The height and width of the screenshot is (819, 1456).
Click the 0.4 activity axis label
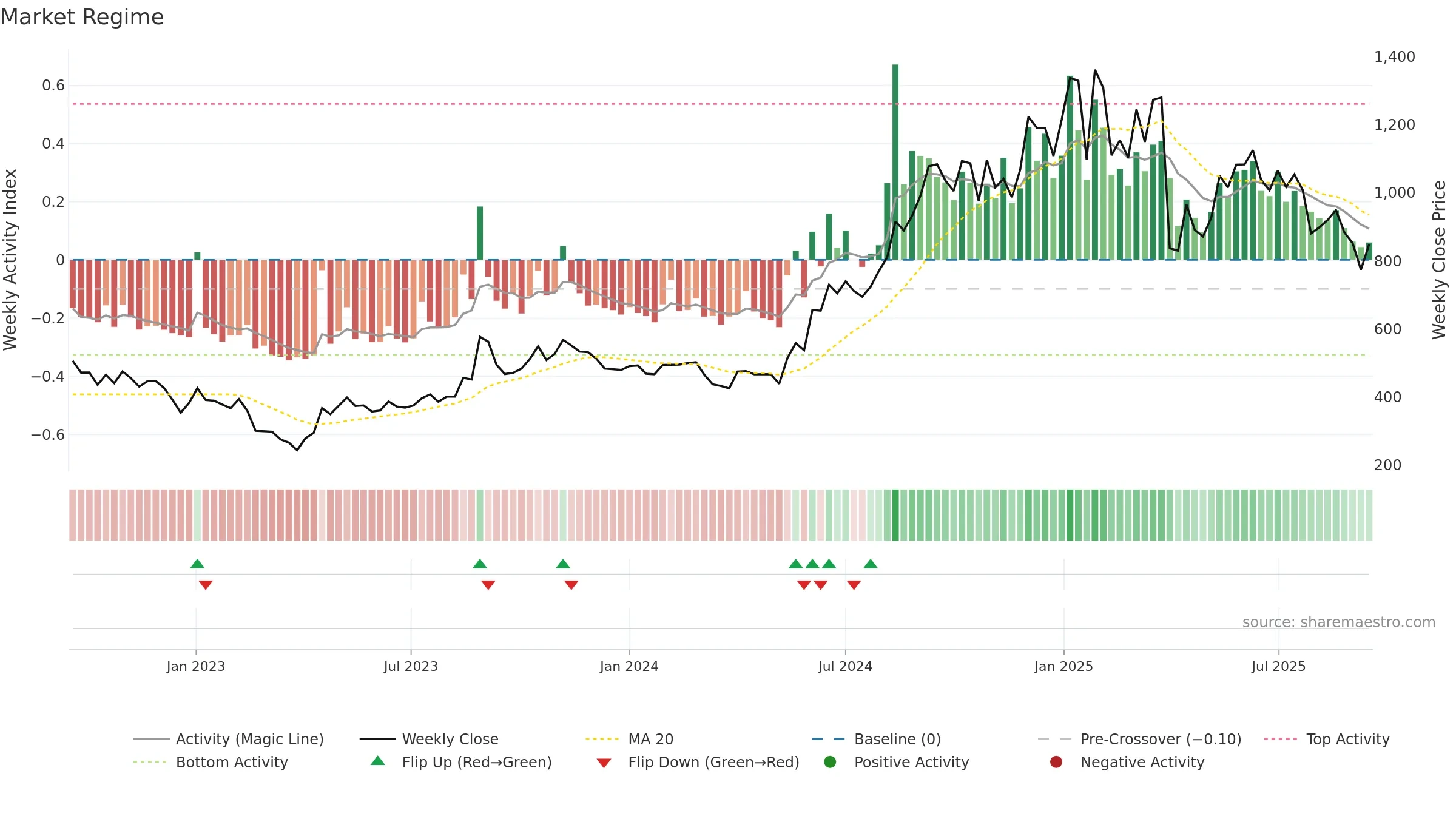click(x=53, y=144)
